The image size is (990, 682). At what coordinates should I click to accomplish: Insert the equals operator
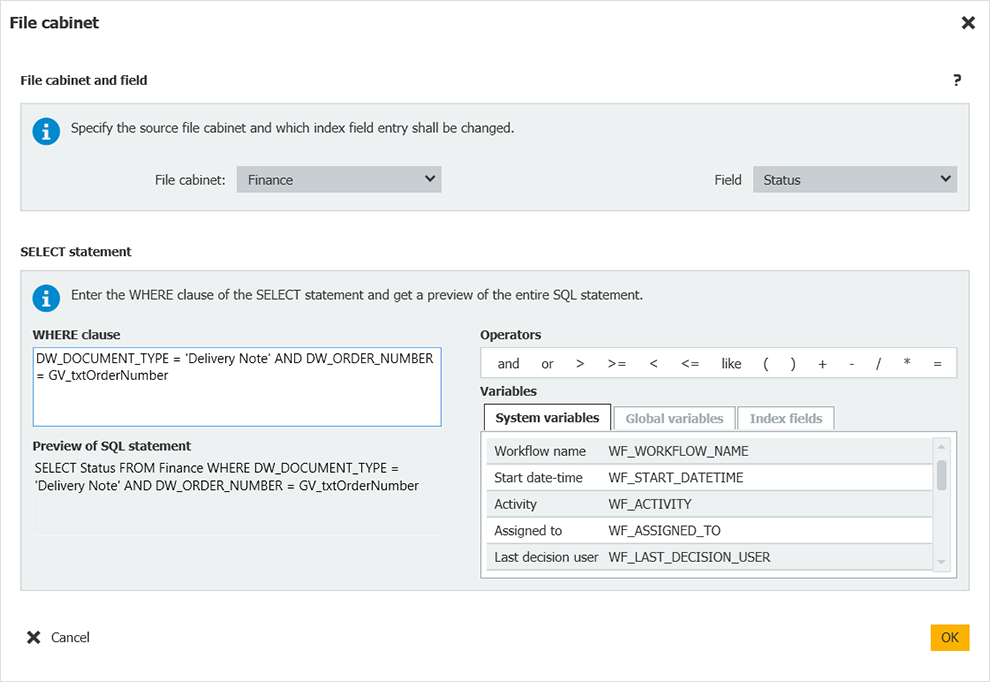coord(936,363)
